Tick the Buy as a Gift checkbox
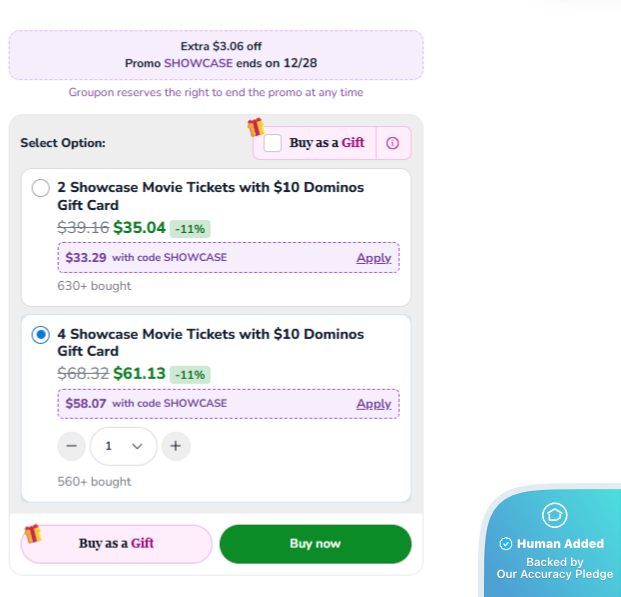 tap(273, 143)
